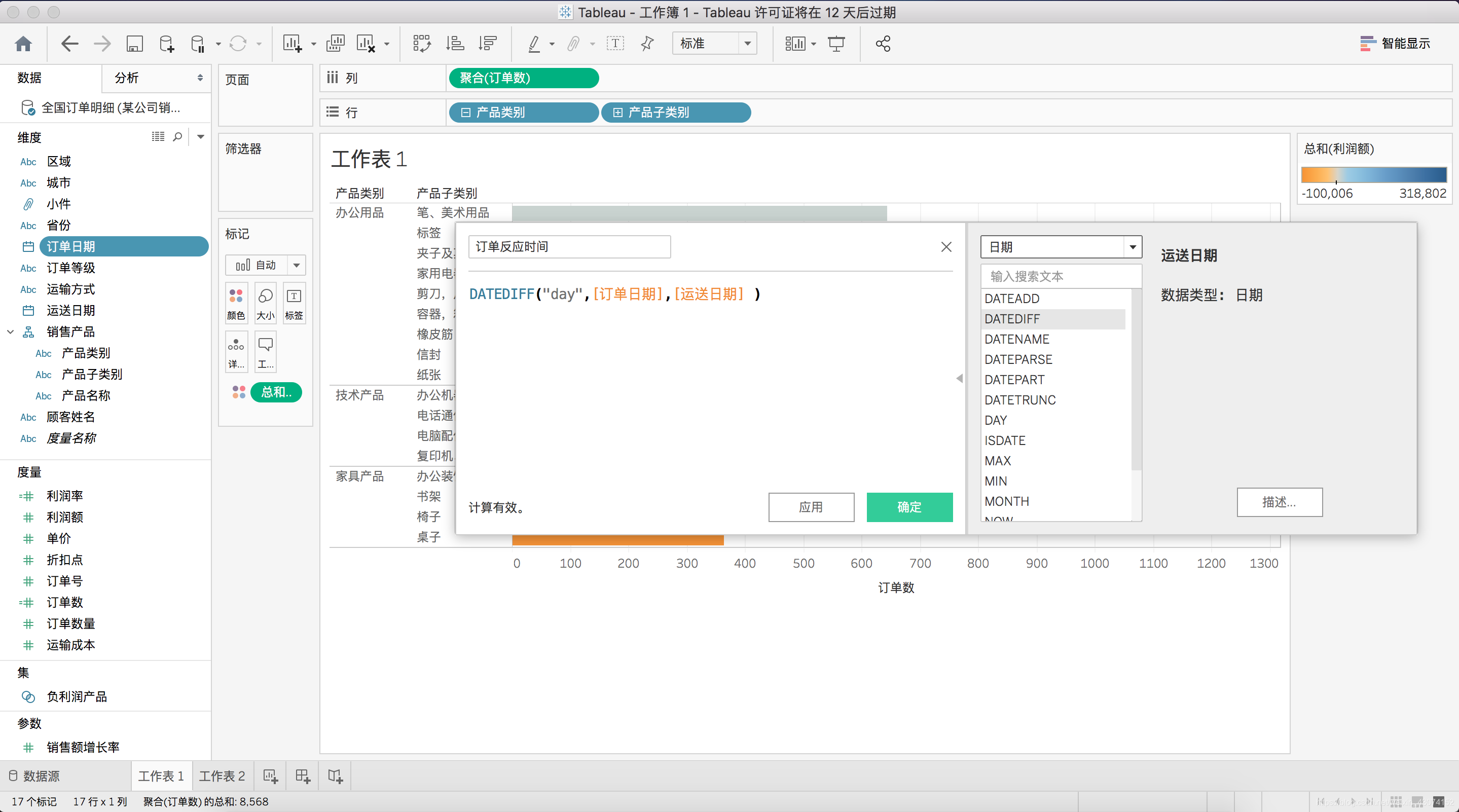Viewport: 1459px width, 812px height.
Task: Click the refresh run update icon
Action: coord(238,44)
